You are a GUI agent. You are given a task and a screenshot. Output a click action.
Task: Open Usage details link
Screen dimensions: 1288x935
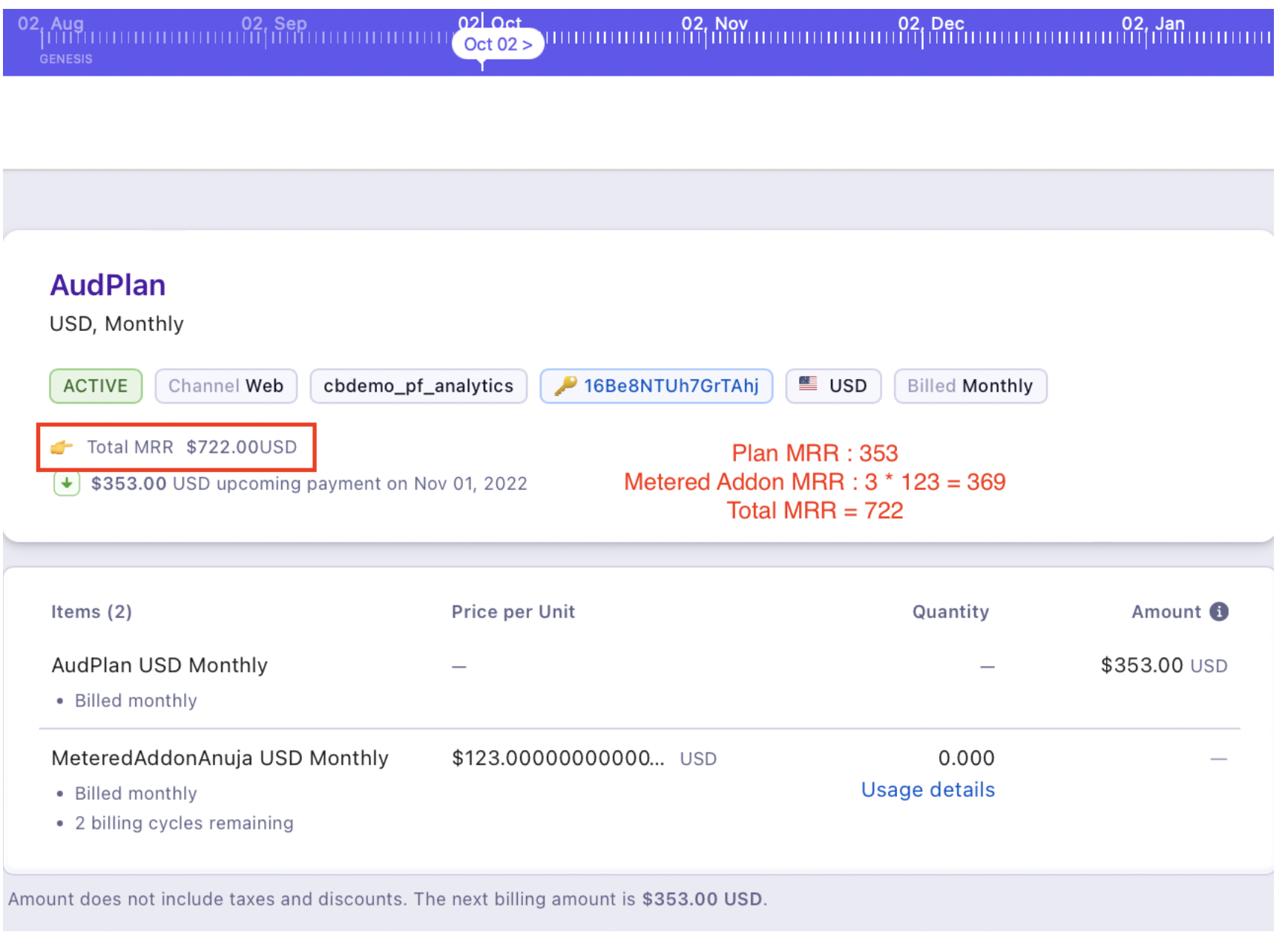click(x=927, y=790)
